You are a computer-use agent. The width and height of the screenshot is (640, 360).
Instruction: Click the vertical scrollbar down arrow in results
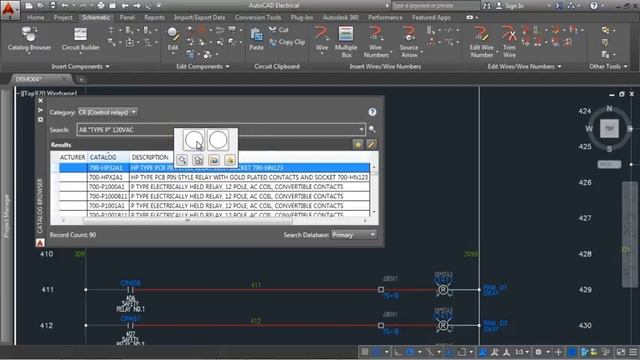374,212
